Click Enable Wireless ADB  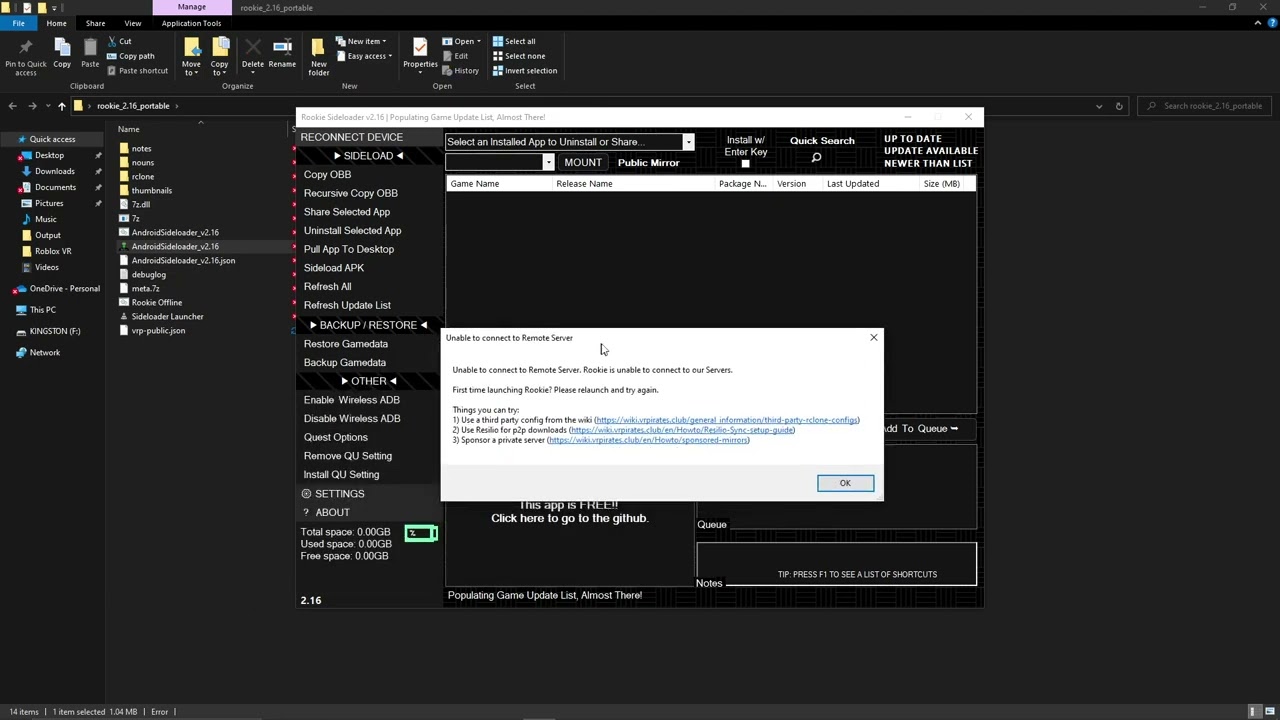pos(351,400)
